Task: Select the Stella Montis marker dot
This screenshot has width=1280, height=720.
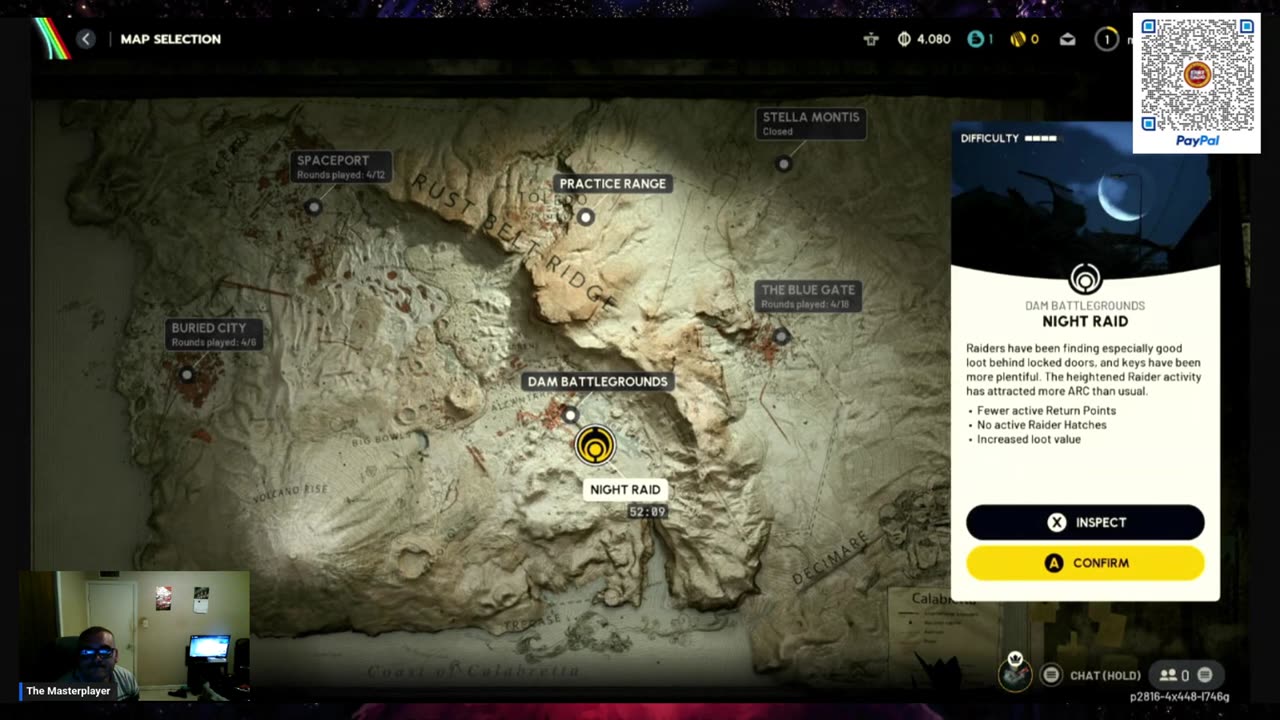Action: point(784,164)
